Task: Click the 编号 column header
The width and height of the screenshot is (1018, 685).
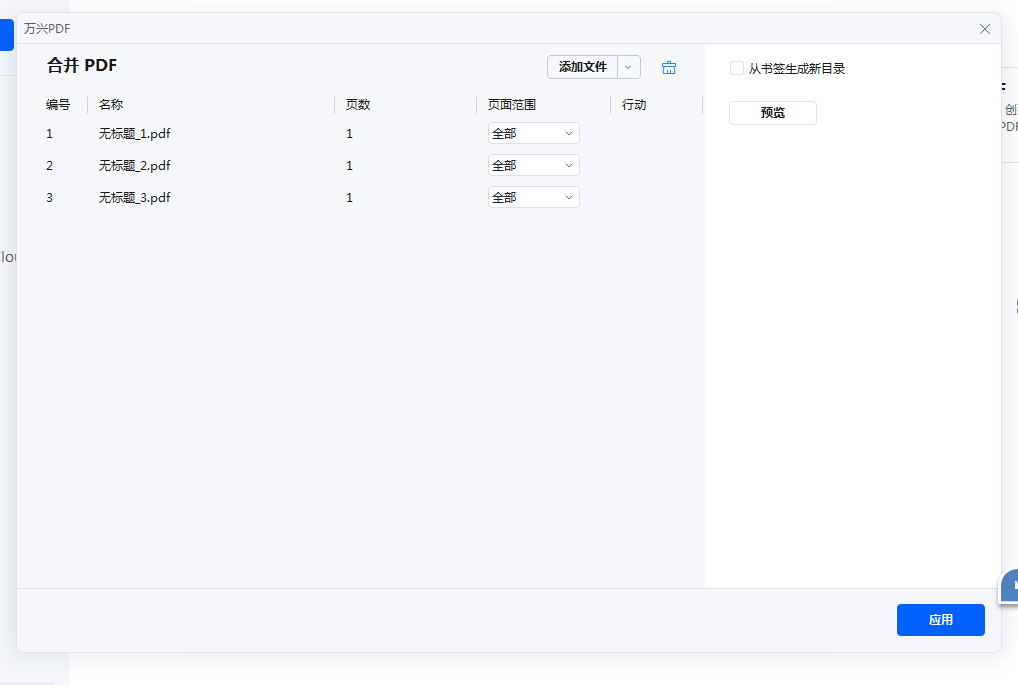Action: pyautogui.click(x=57, y=104)
